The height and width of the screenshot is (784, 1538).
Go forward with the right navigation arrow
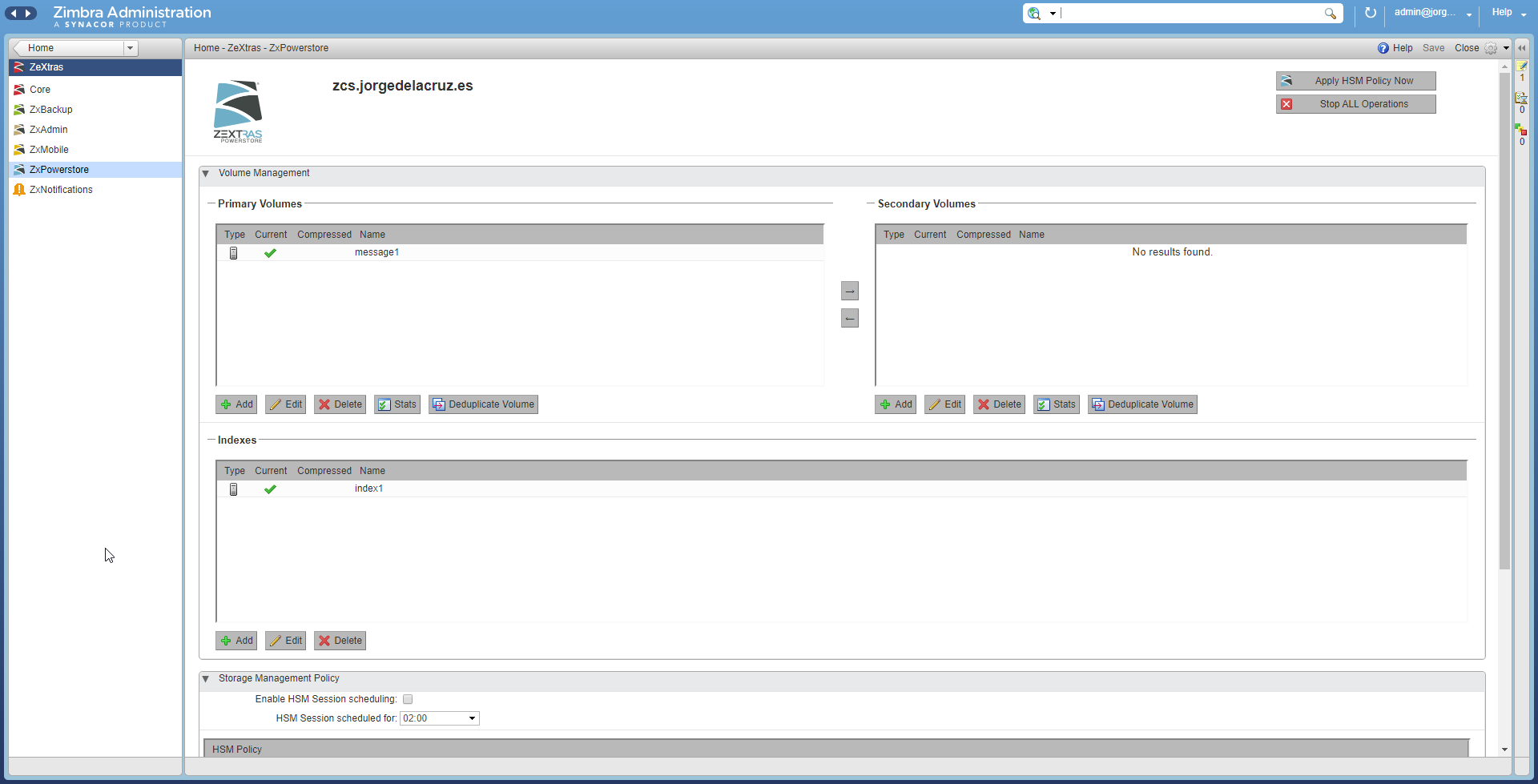tap(28, 13)
